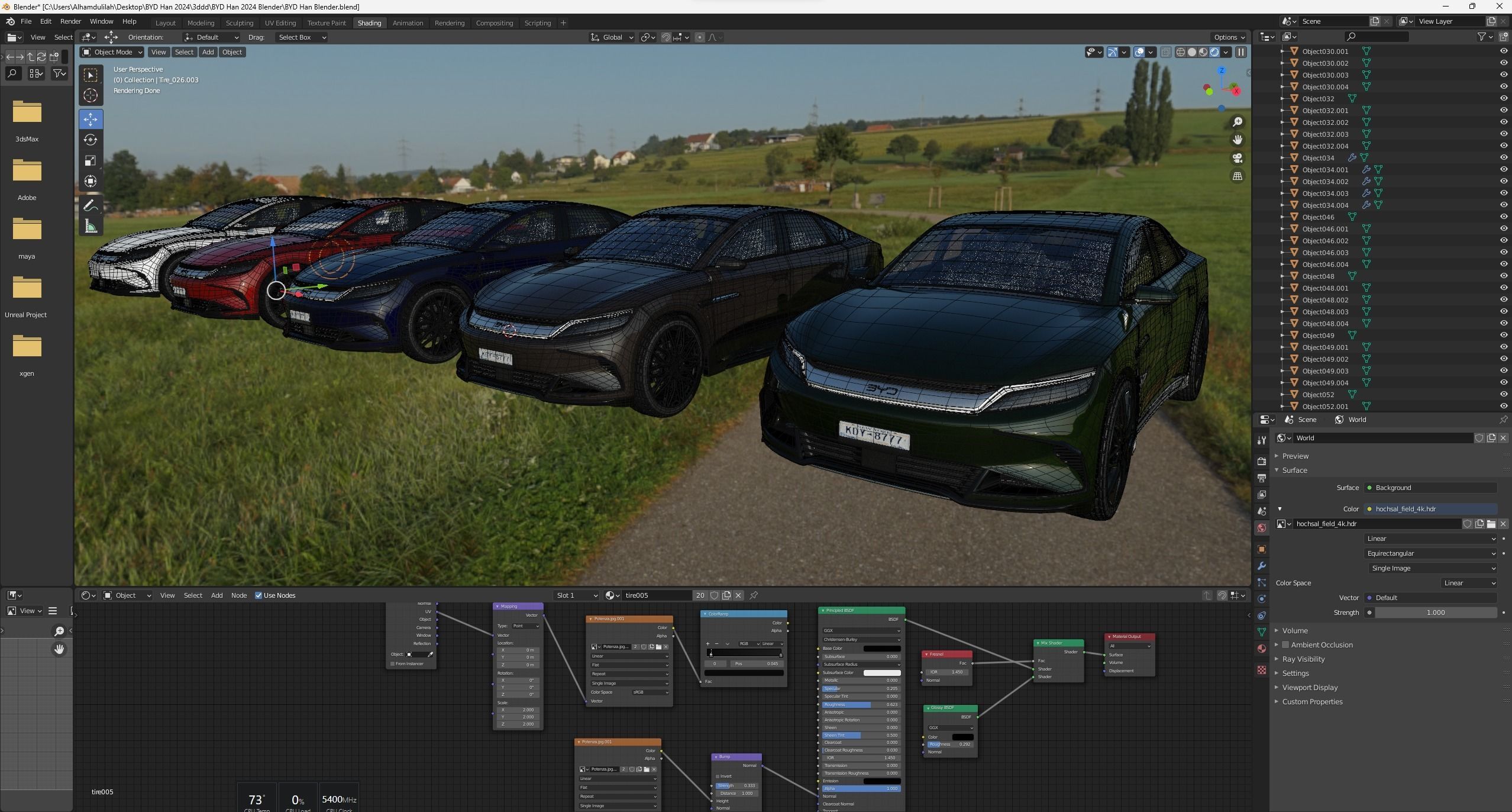
Task: Enable the Ambient Occlusion checkbox
Action: point(1285,645)
